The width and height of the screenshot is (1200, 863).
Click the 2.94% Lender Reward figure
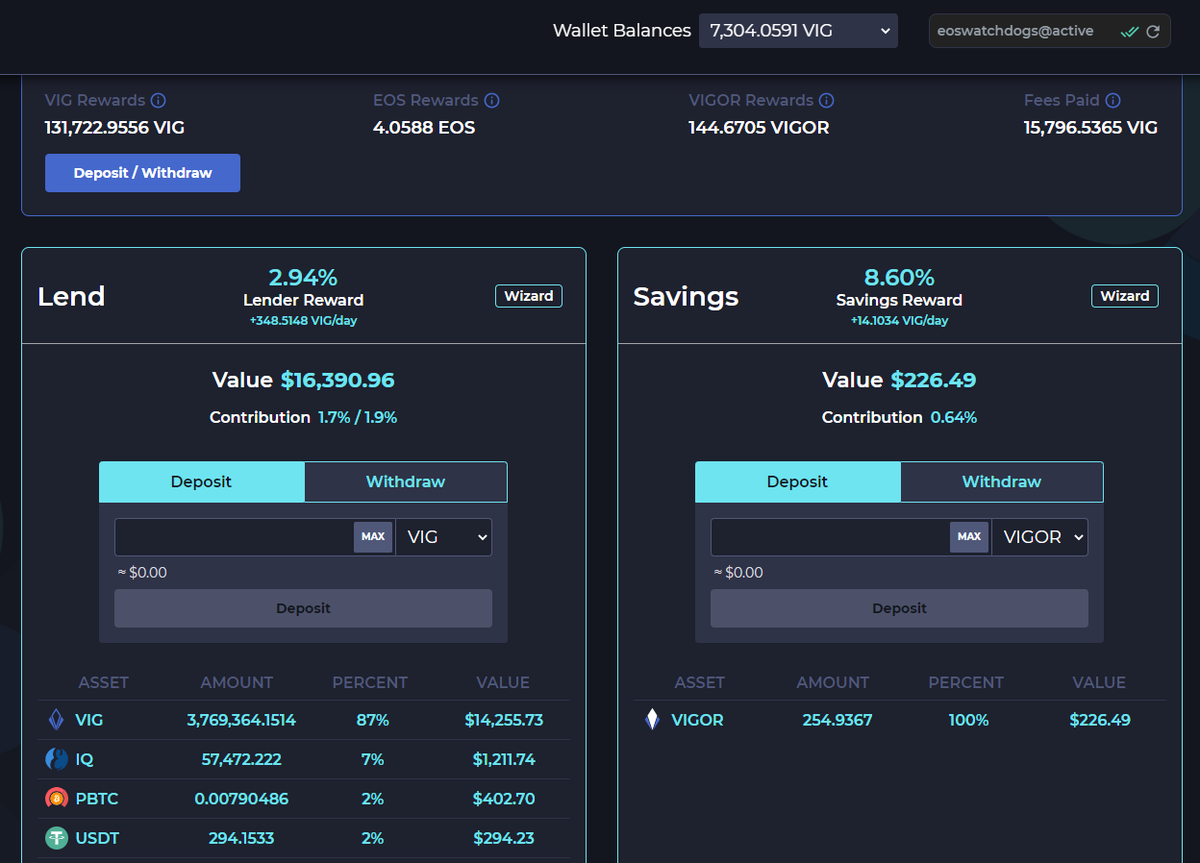tap(303, 277)
